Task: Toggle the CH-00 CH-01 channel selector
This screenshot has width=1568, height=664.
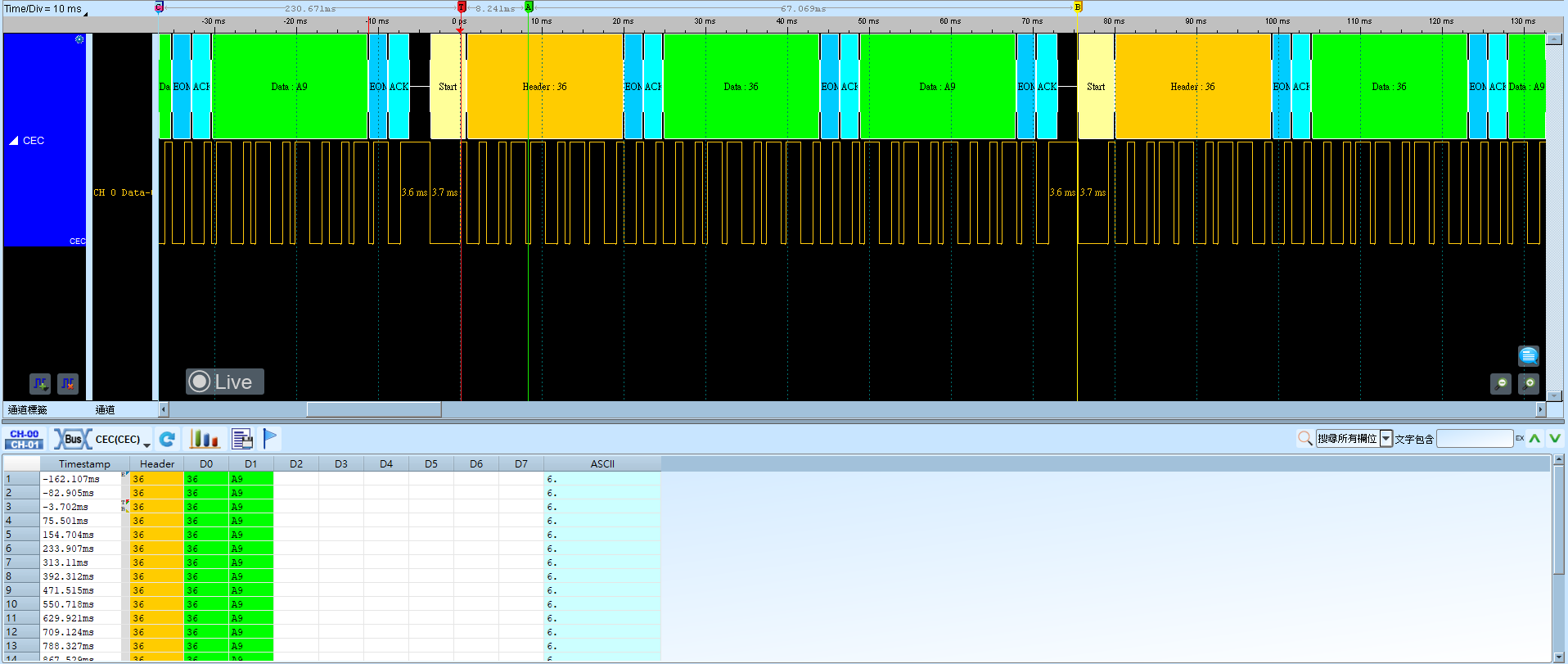Action: coord(25,440)
